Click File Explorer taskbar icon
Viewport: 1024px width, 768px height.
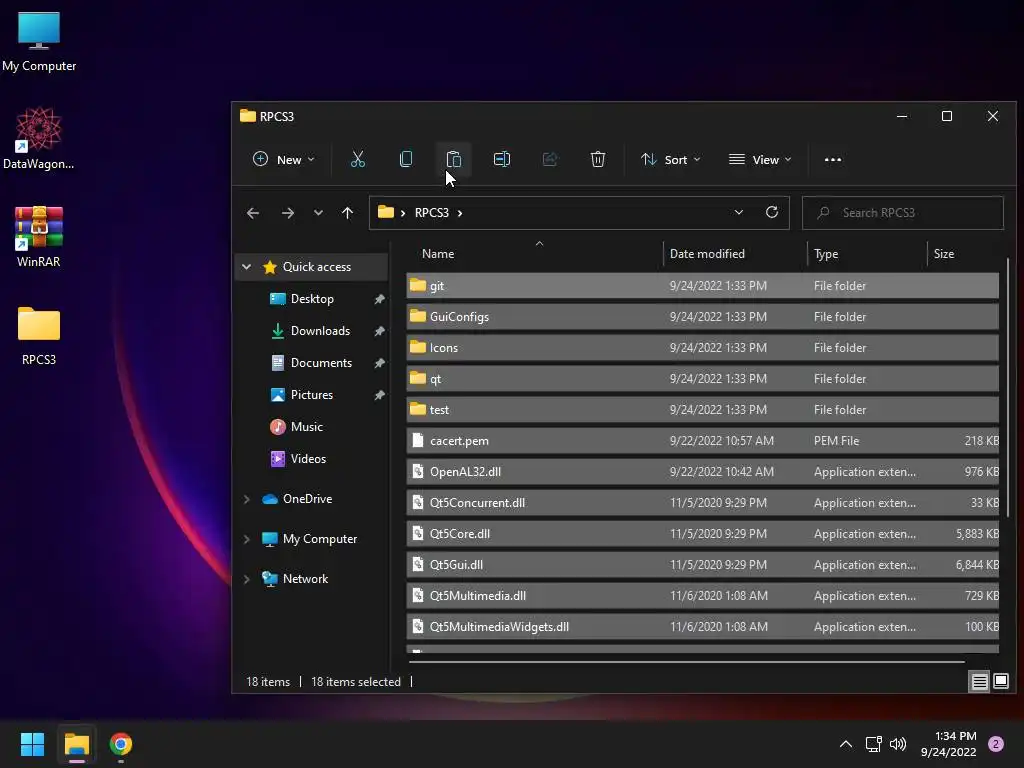76,744
